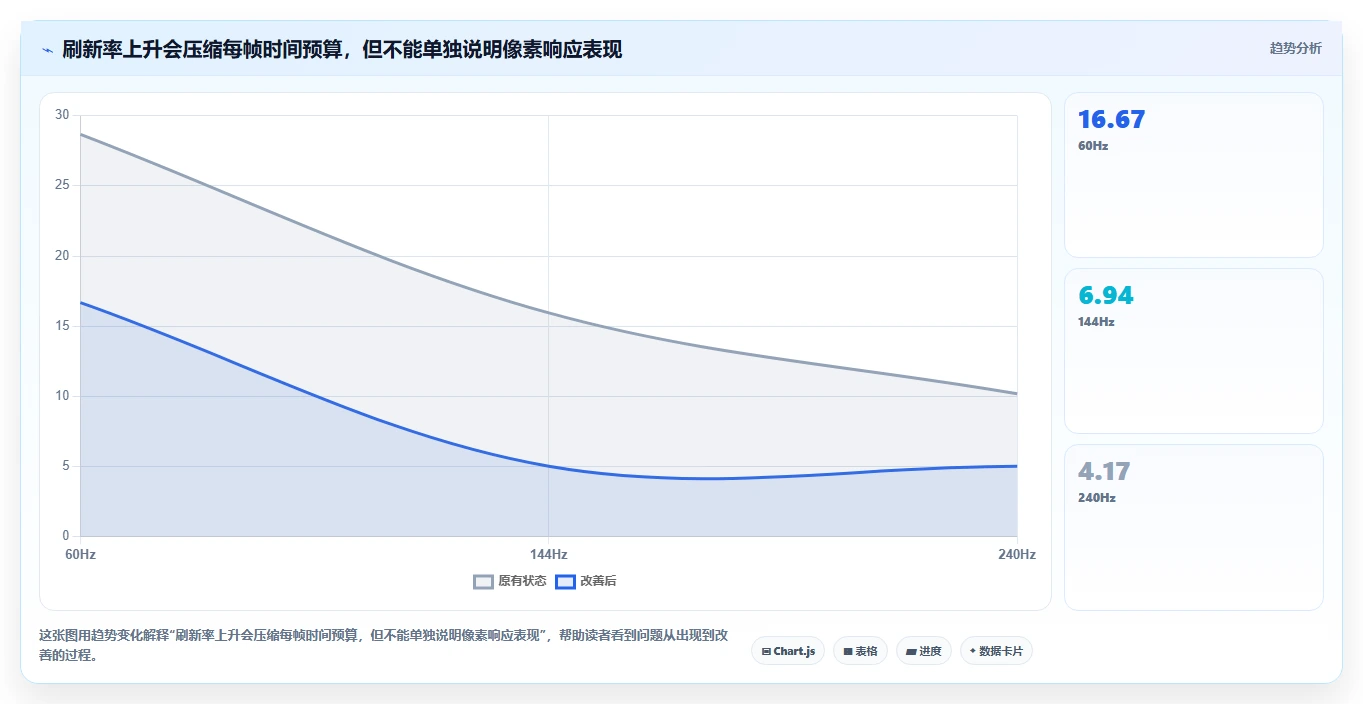Click the y-axis value 30
Screen dimensions: 1363x704
pos(62,115)
